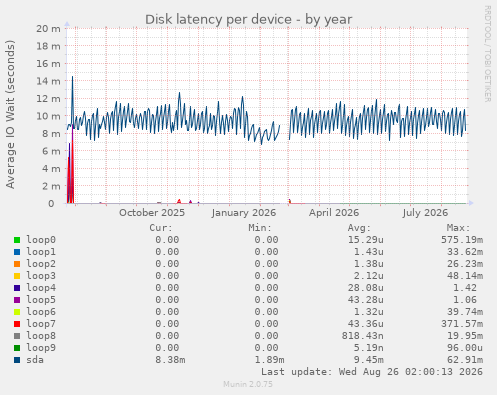Click the loop8 gray color swatch
The height and width of the screenshot is (395, 497).
tap(17, 336)
